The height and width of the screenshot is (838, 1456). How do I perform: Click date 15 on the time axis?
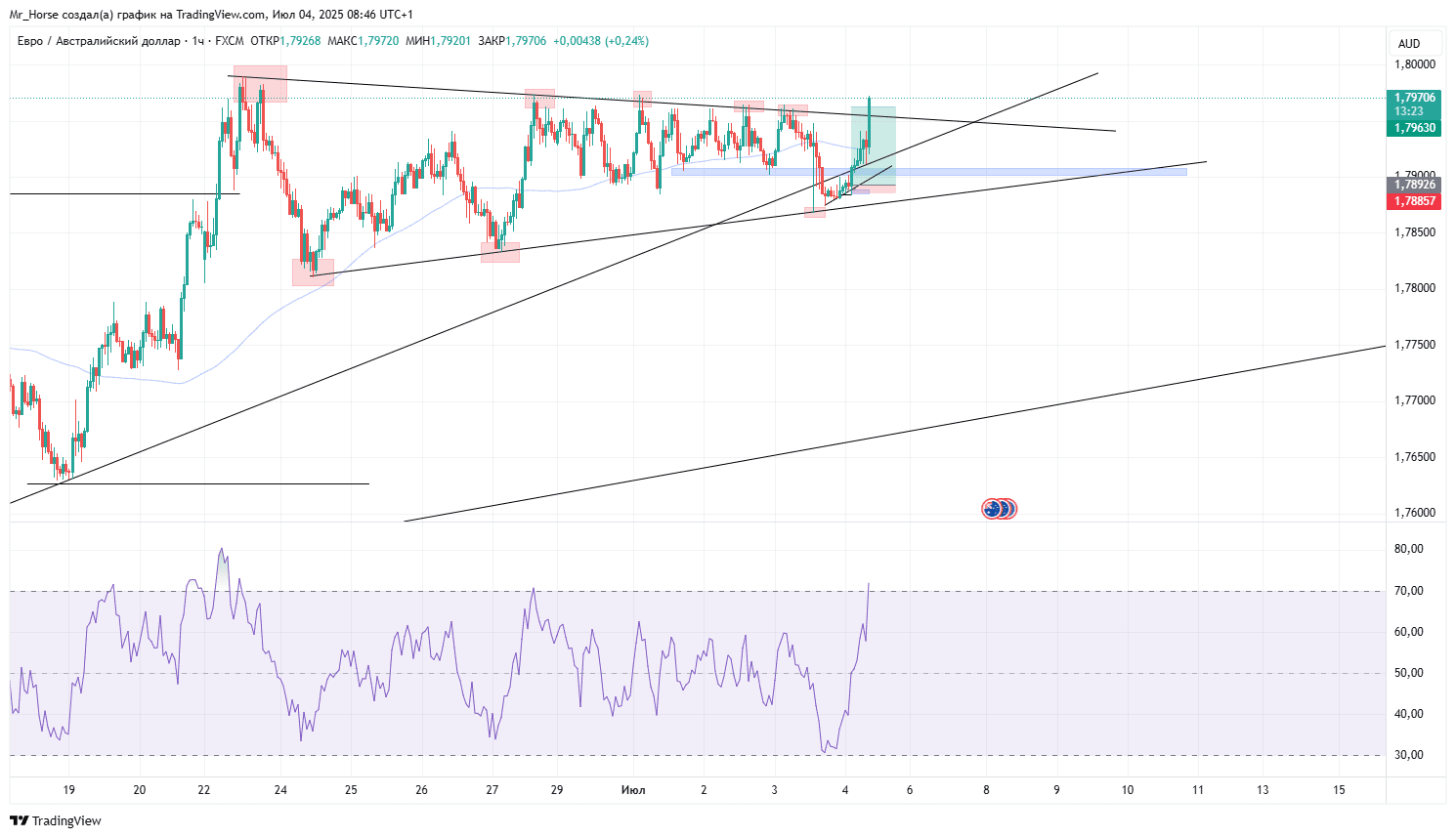click(1339, 790)
